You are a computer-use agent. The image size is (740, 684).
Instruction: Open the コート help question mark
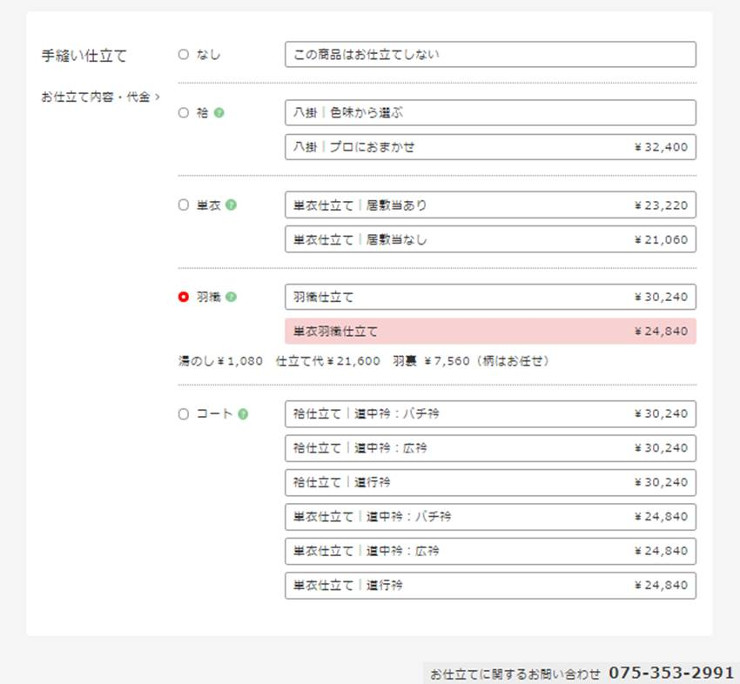[243, 414]
